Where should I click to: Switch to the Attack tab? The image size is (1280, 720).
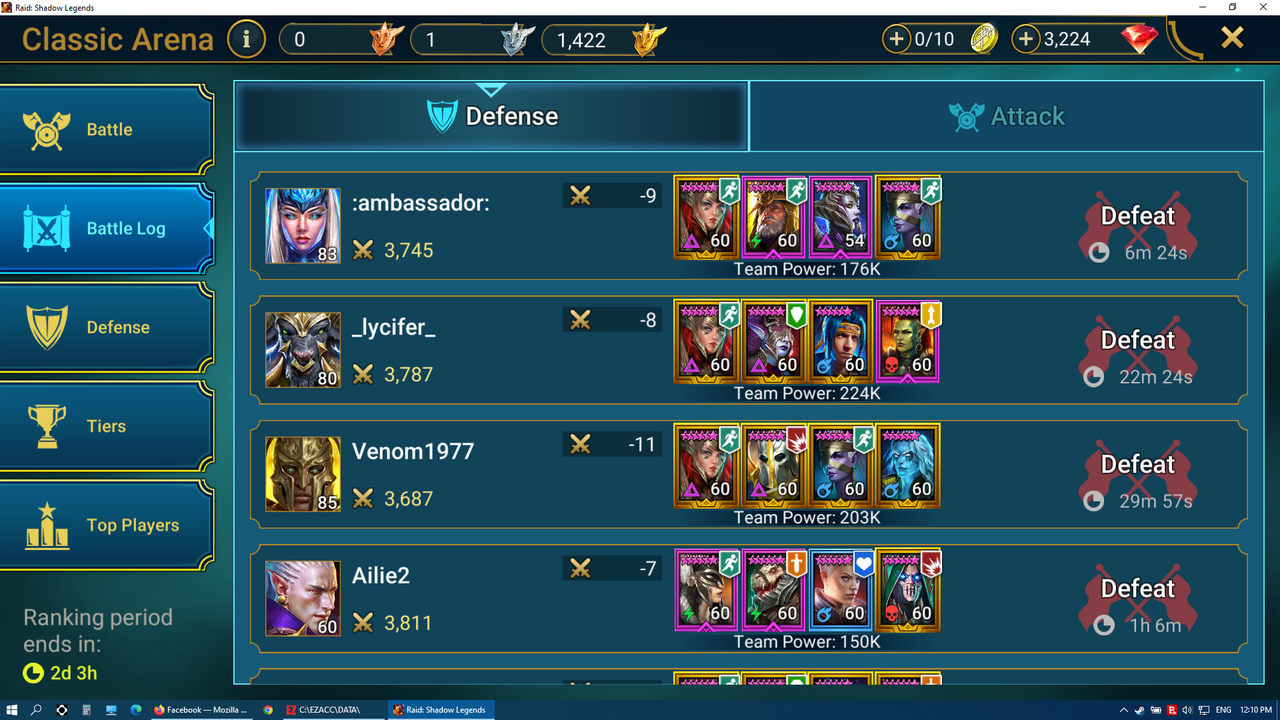pyautogui.click(x=1007, y=116)
